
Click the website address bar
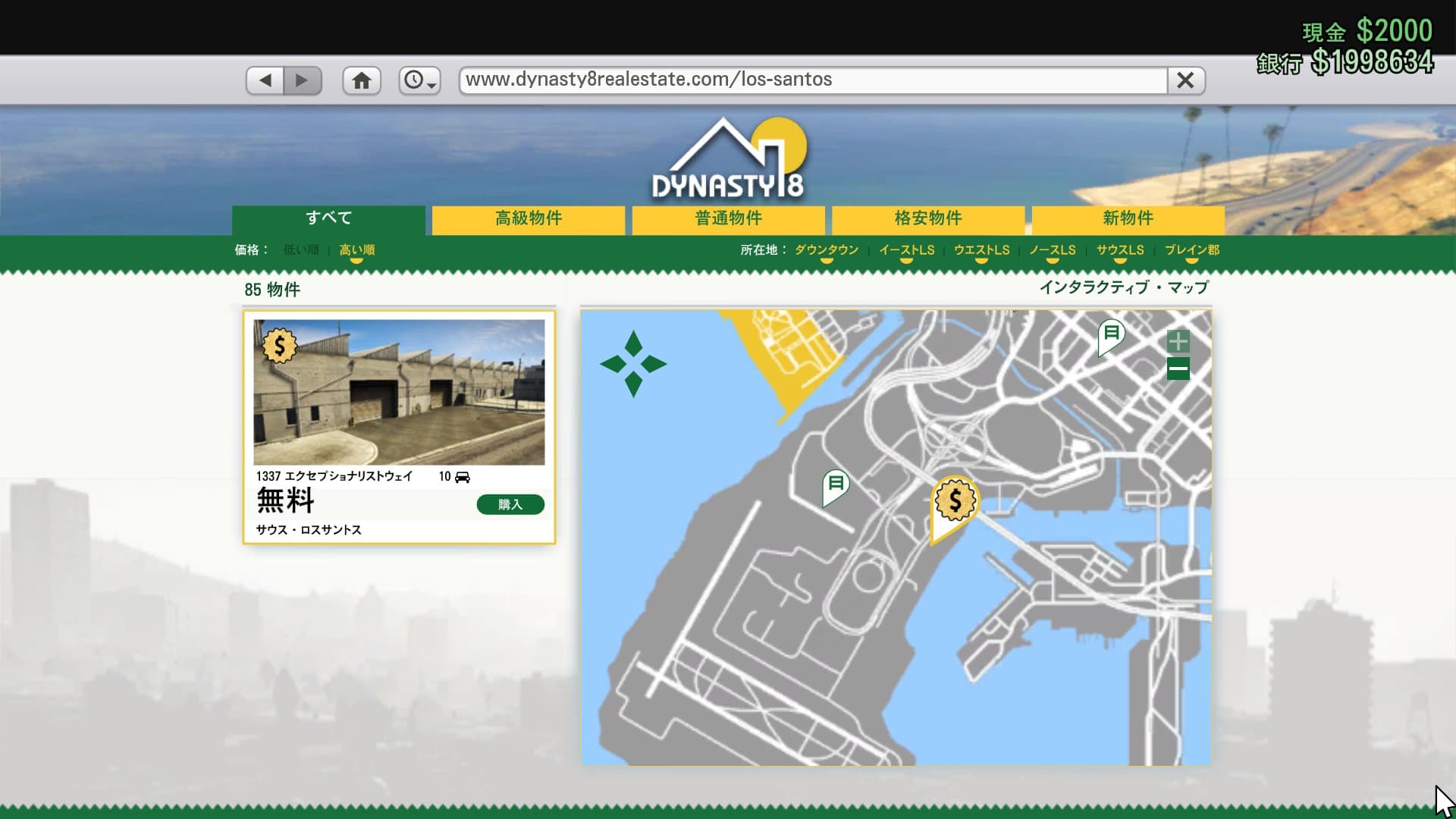coord(813,80)
